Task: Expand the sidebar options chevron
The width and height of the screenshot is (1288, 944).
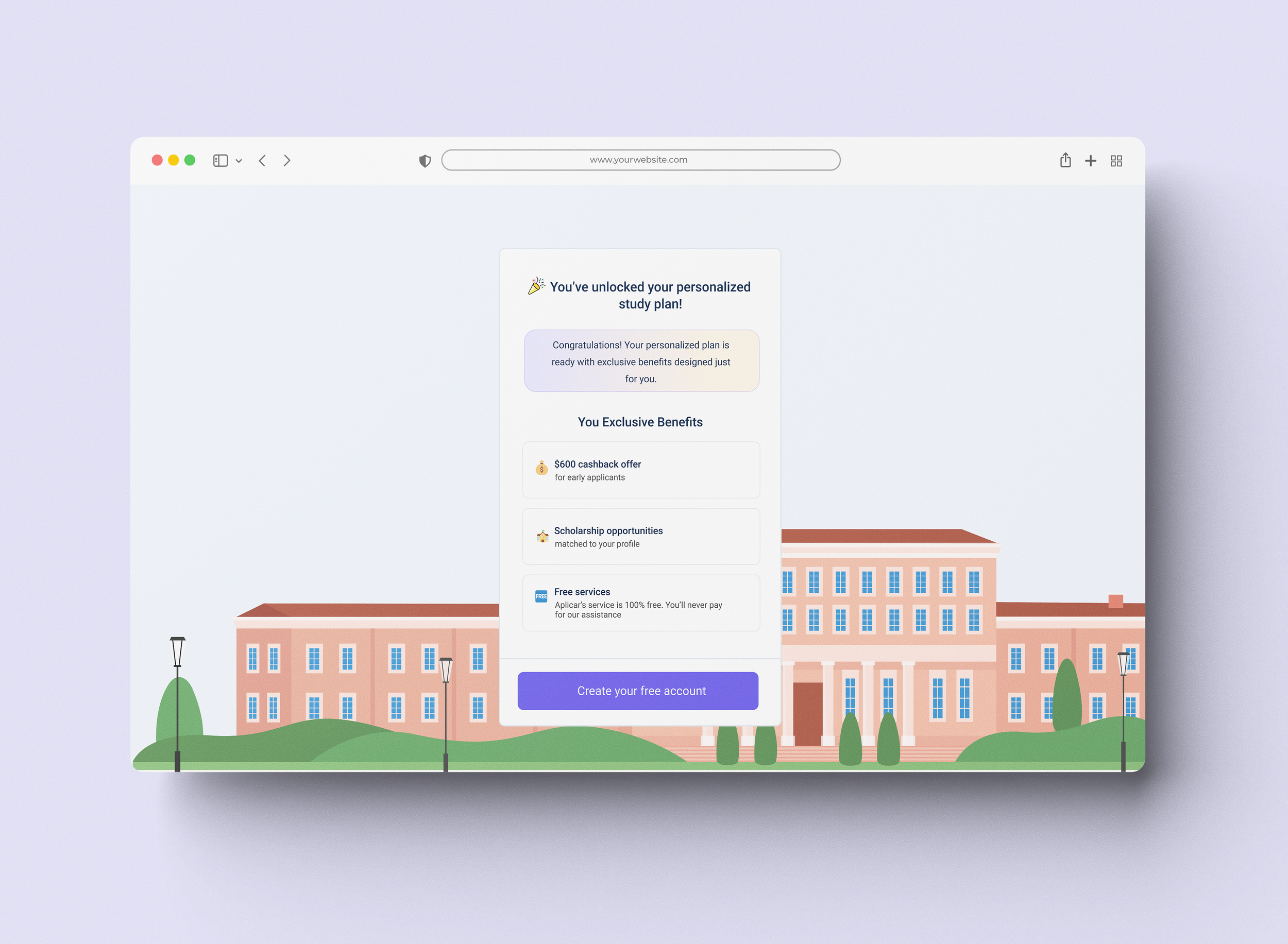Action: point(239,161)
